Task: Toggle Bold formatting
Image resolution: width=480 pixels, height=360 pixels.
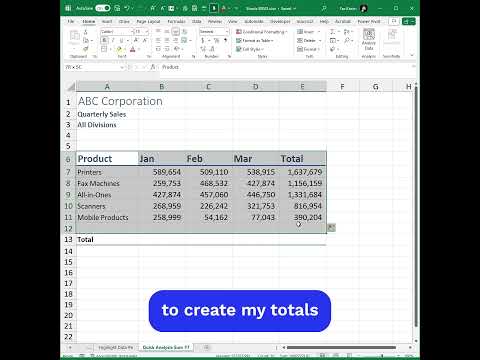Action: click(104, 40)
